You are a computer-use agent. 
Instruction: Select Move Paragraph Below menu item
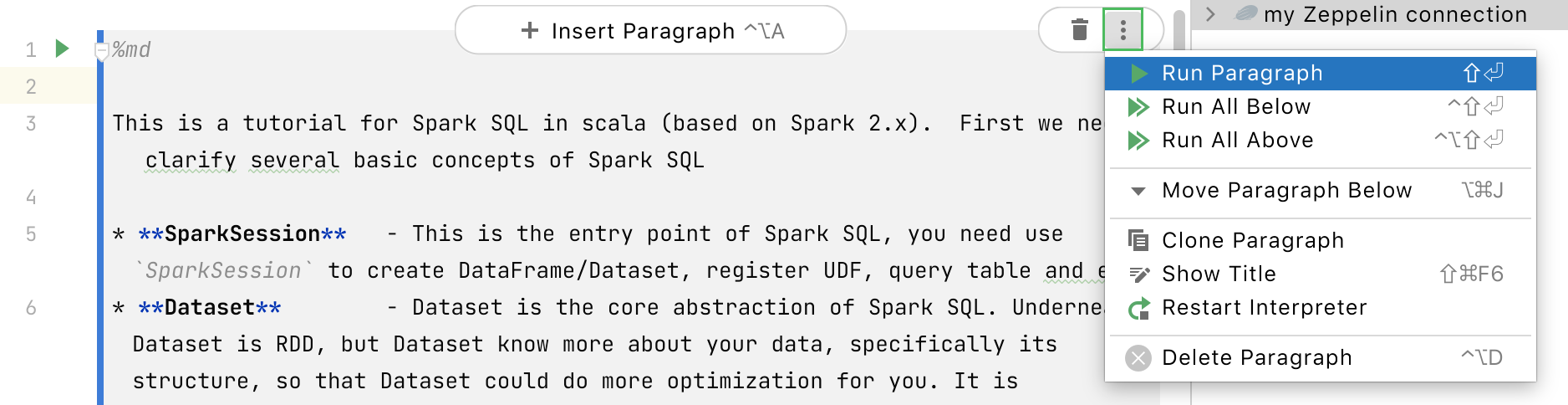[x=1286, y=190]
